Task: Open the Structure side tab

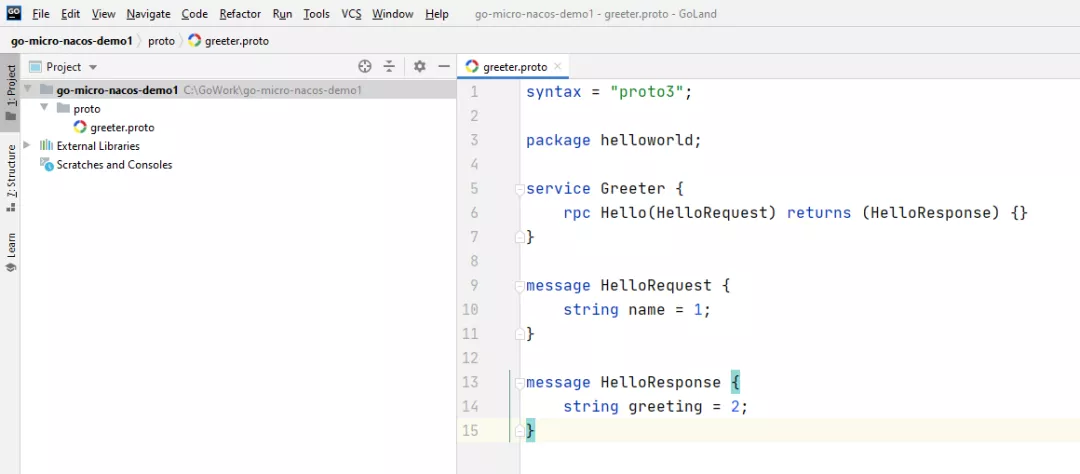Action: click(10, 178)
